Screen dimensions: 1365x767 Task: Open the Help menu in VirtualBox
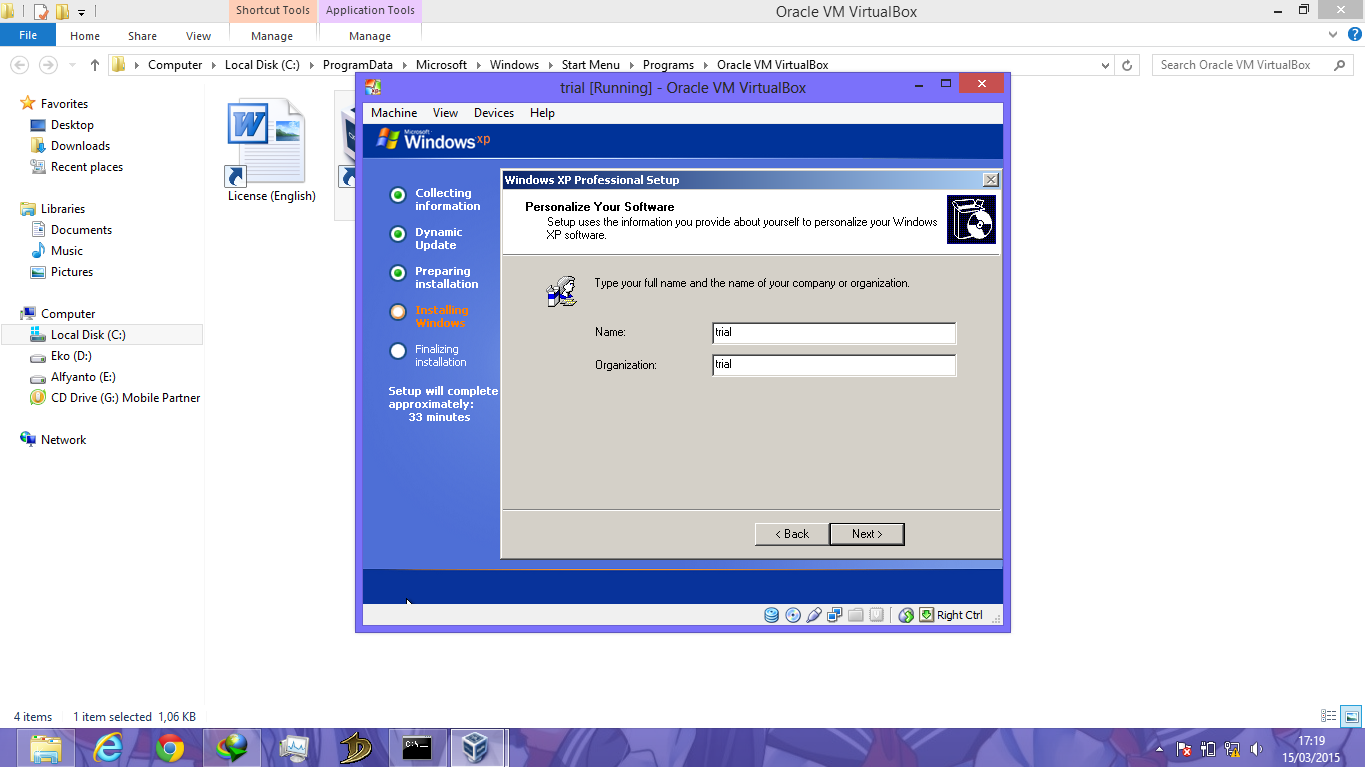click(542, 113)
